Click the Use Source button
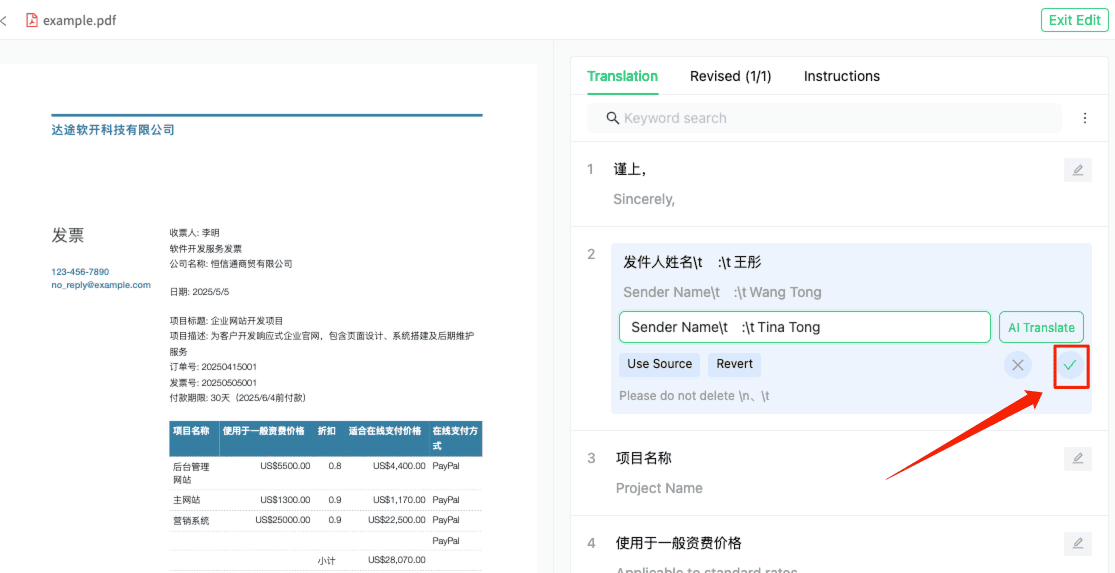Viewport: 1115px width, 573px height. tap(659, 364)
